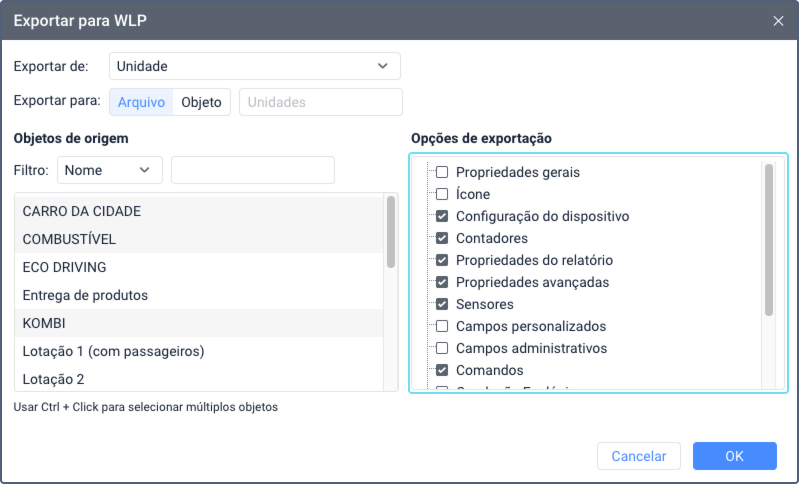Click the filter text input field
The width and height of the screenshot is (799, 484).
pyautogui.click(x=252, y=170)
